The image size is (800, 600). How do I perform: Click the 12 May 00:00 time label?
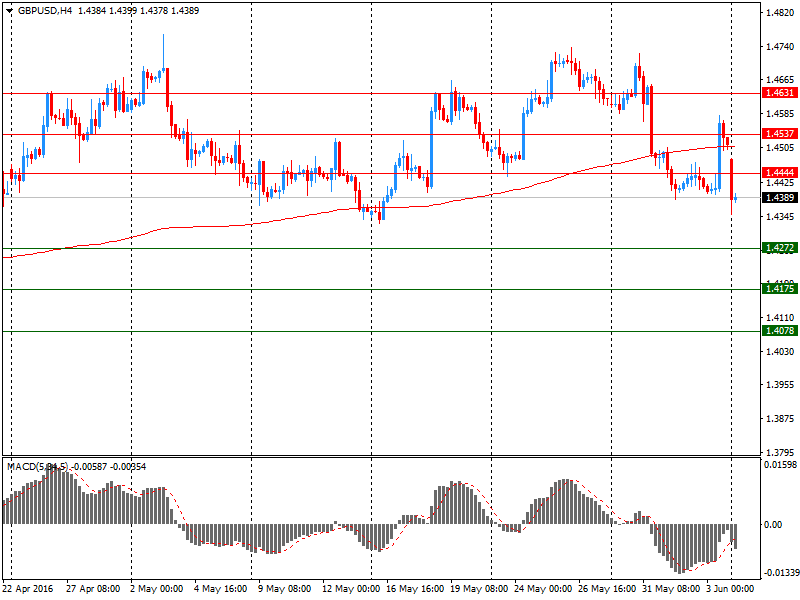point(351,589)
